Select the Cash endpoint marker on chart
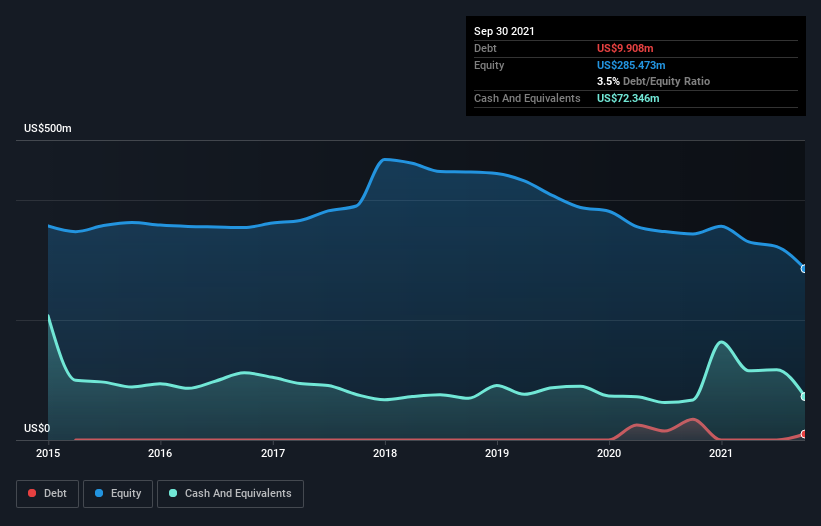 (804, 396)
